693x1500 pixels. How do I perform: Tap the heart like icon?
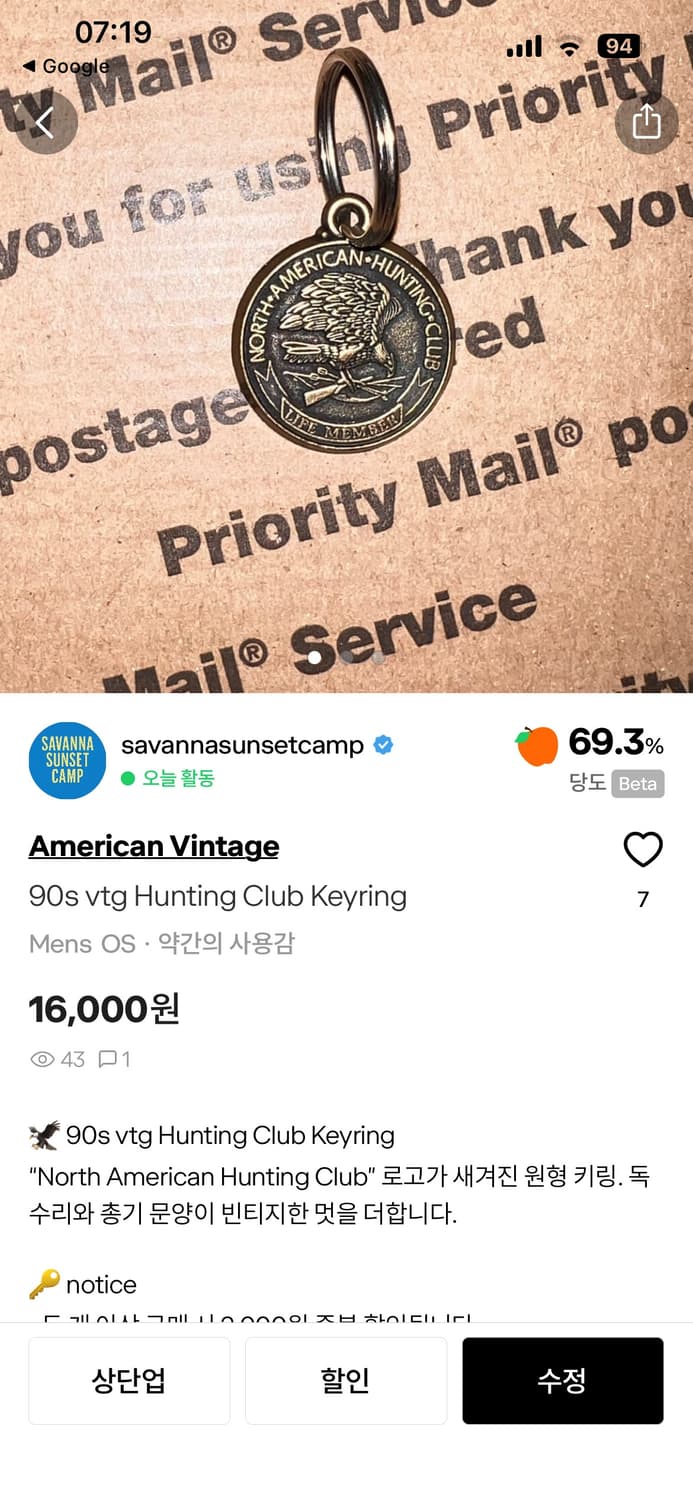643,850
